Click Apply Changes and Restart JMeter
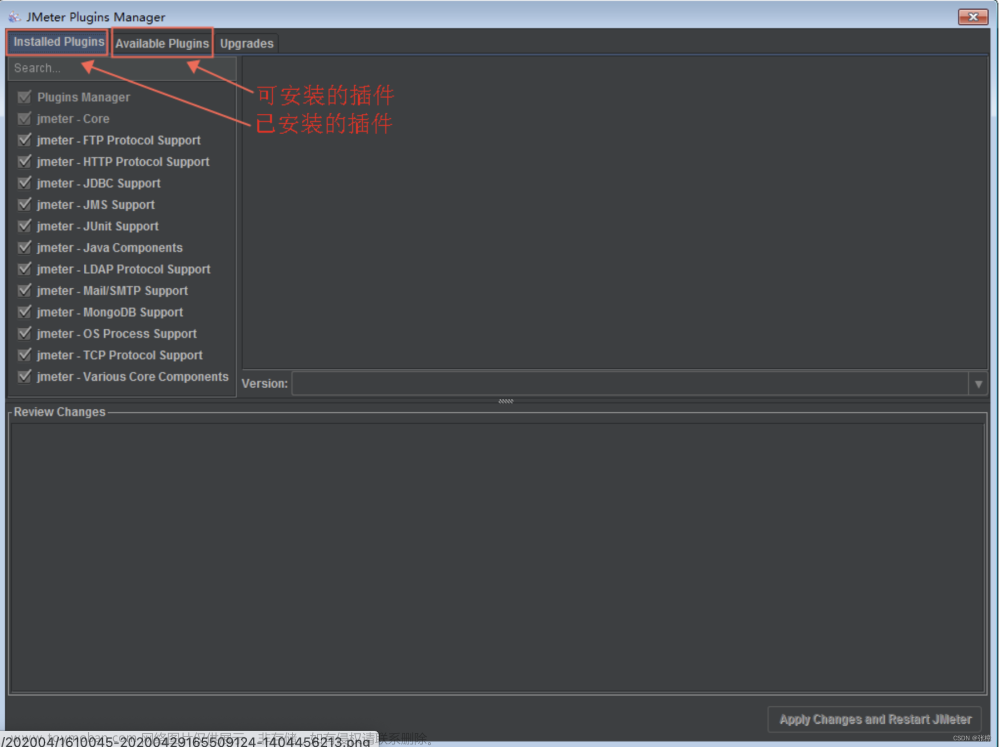1000x747 pixels. coord(875,720)
